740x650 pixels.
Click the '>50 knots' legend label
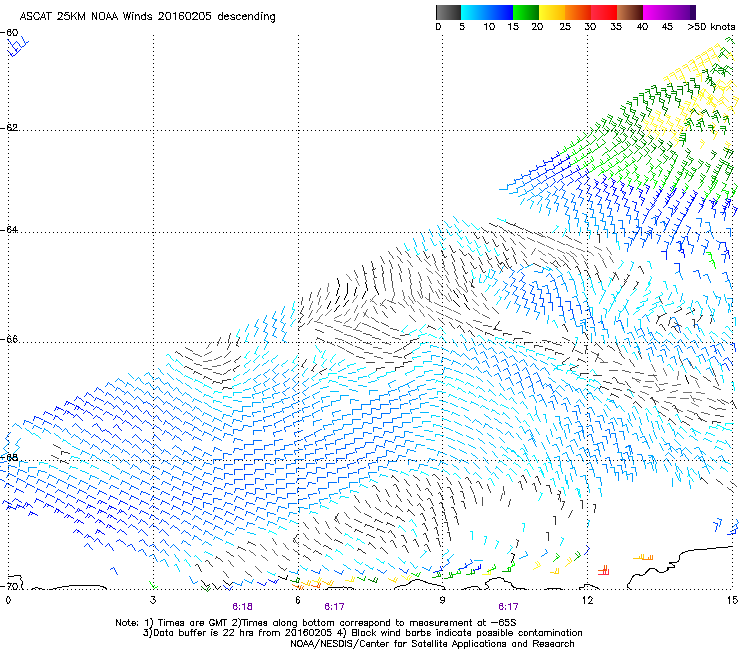pyautogui.click(x=711, y=27)
